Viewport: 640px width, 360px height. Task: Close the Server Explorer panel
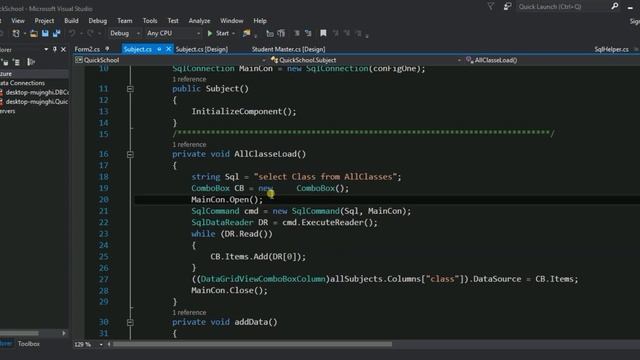(x=63, y=49)
